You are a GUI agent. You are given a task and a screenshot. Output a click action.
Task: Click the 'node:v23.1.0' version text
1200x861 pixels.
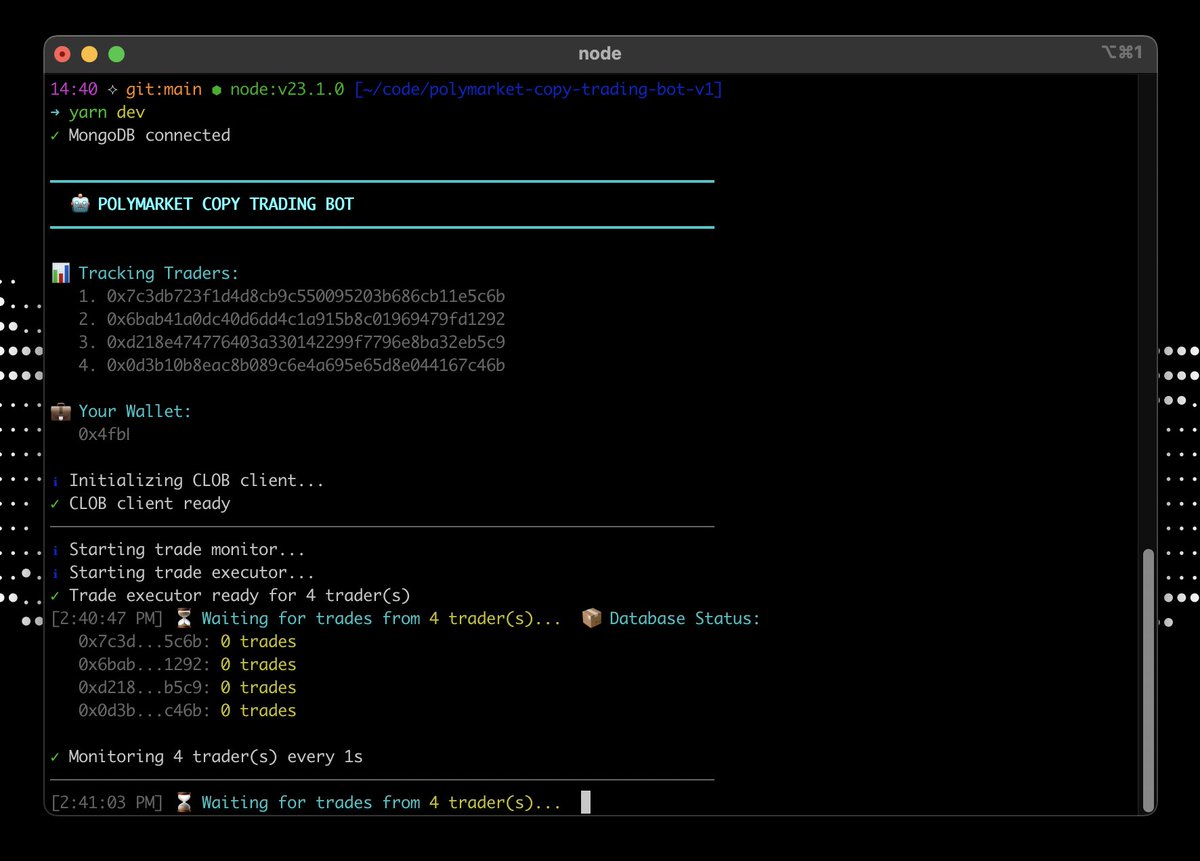287,89
